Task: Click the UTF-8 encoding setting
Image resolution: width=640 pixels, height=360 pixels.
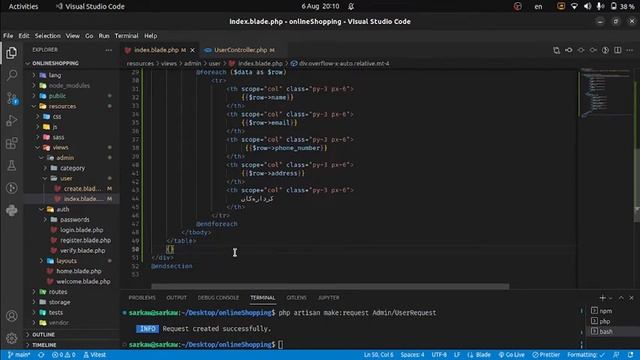Action: (x=439, y=355)
